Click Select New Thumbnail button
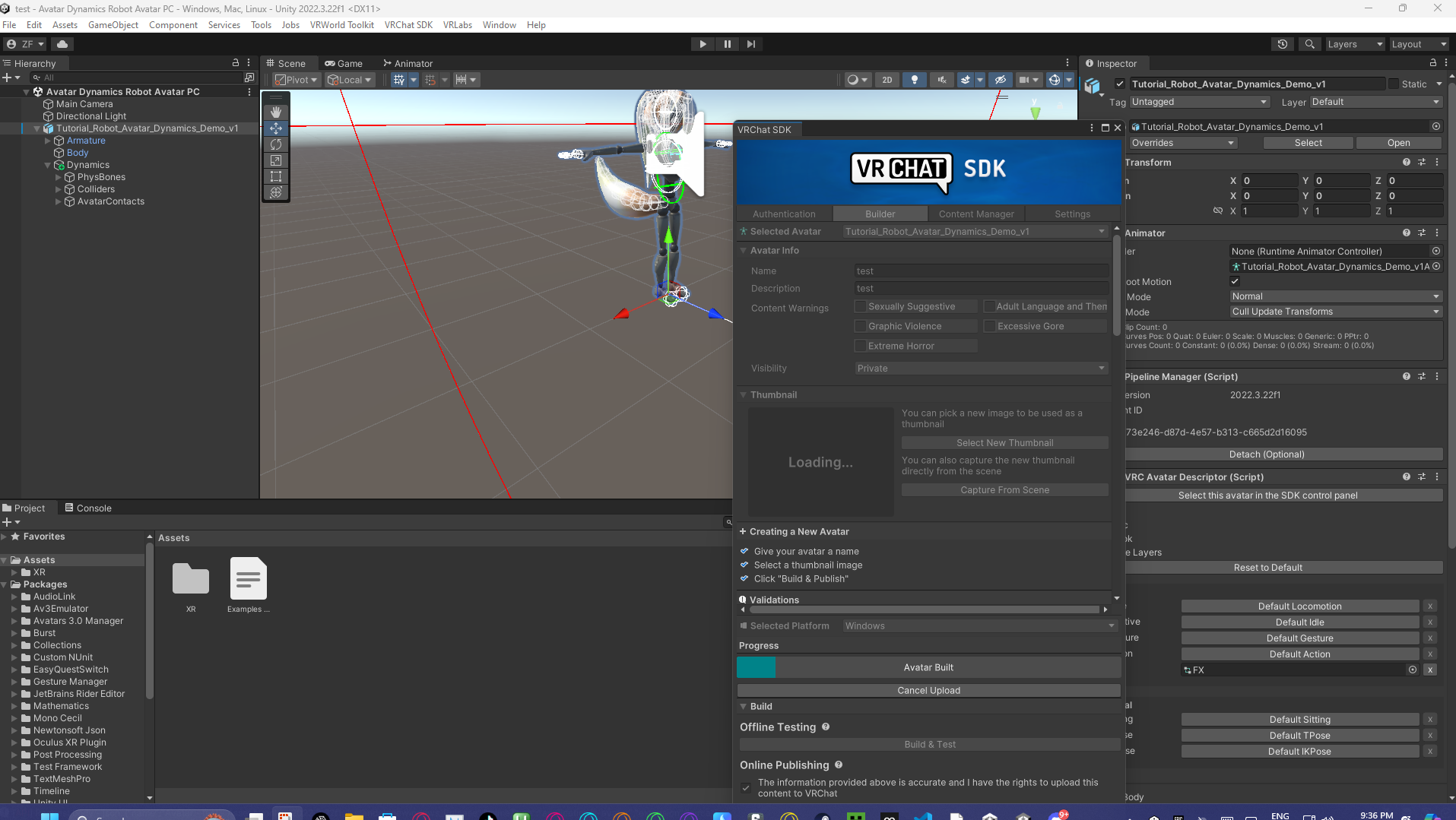 (1004, 443)
